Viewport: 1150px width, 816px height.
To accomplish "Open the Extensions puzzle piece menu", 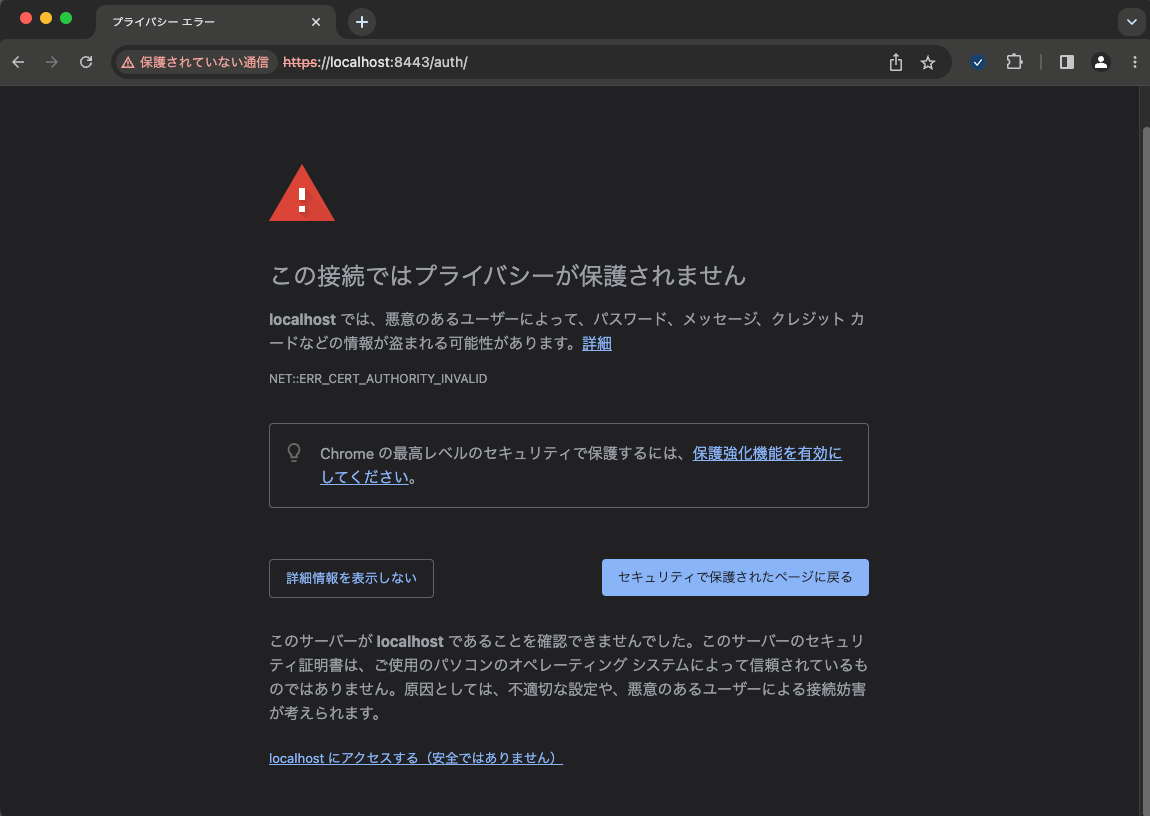I will tap(1014, 62).
